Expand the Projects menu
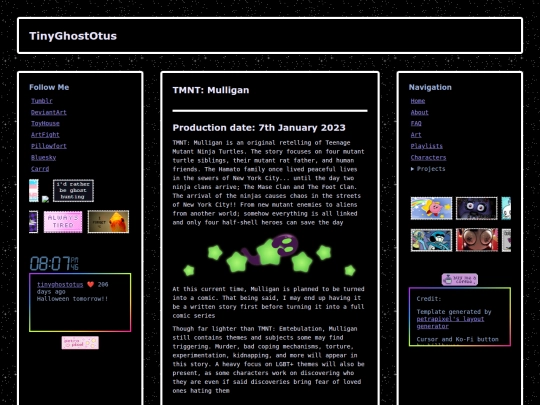Screen dimensions: 540x405 coord(428,169)
